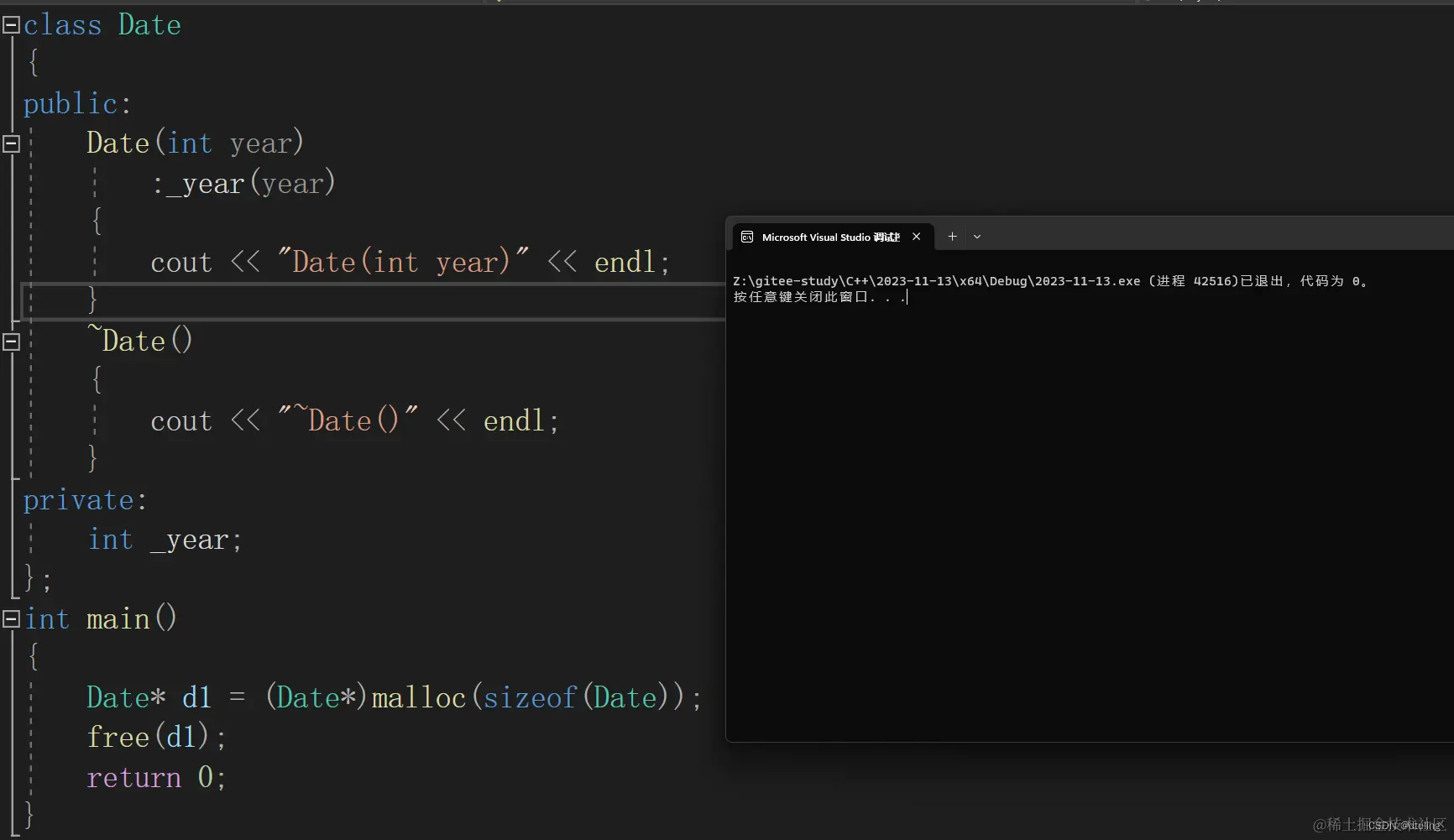Click the 'private:' access specifier line
The image size is (1454, 840).
coord(85,501)
